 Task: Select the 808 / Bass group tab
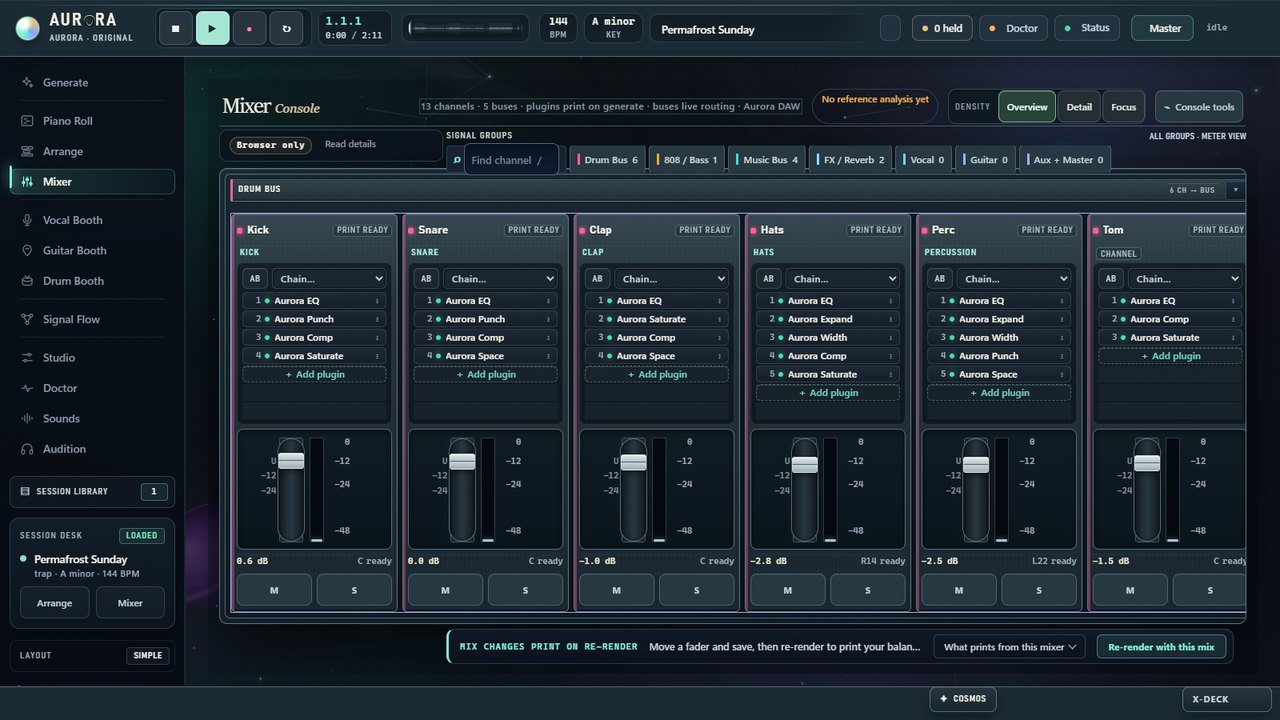687,160
